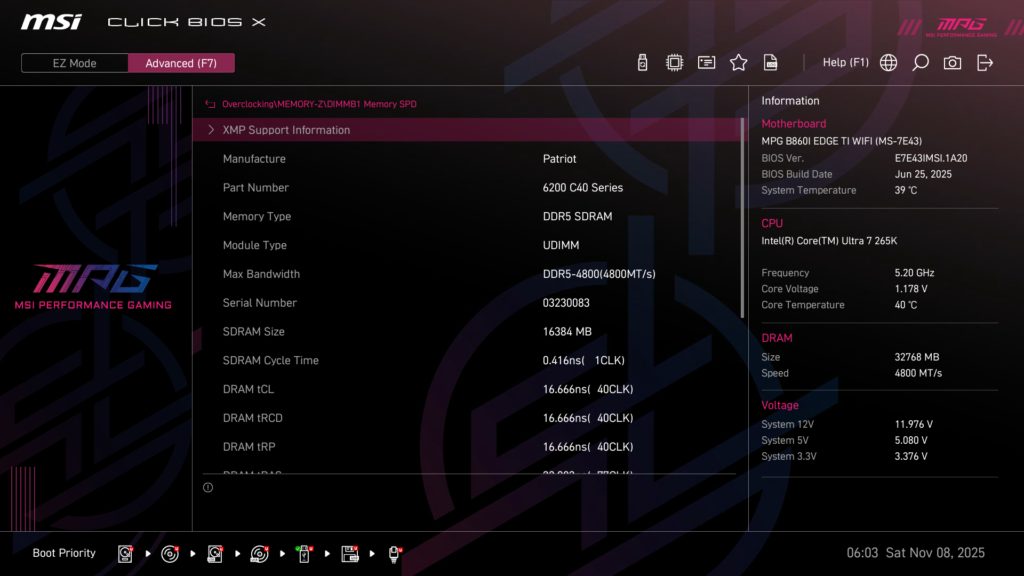Open M-Flash via the USB drive icon

pos(641,61)
